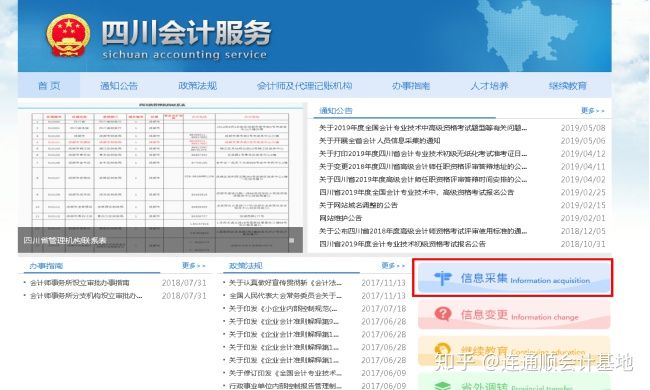Open notice 四川省2019年度会计专业技术初级资格考试报名公告

pos(402,244)
